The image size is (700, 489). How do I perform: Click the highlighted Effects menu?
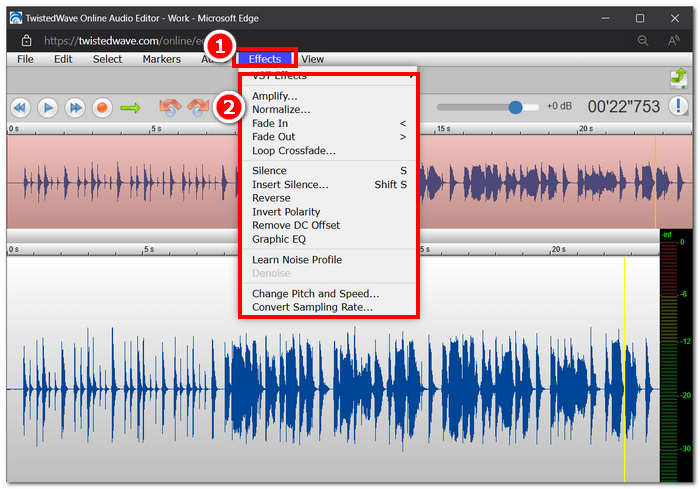(265, 59)
